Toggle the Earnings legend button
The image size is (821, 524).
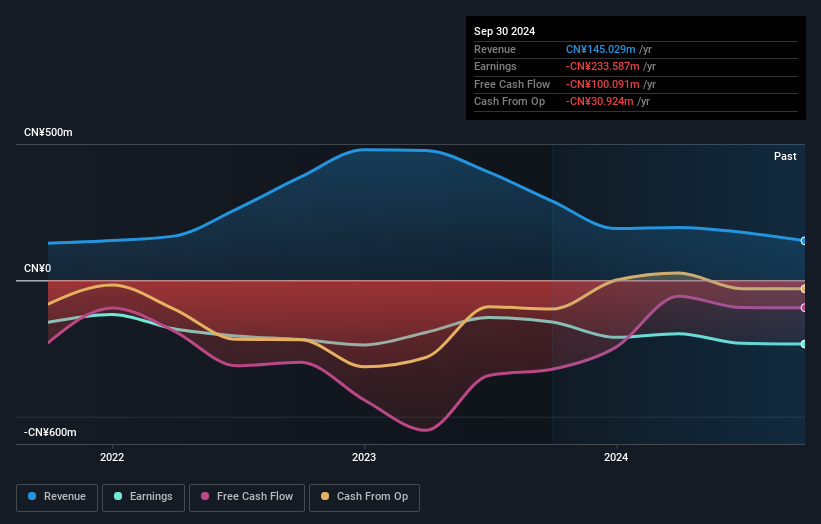(x=143, y=497)
